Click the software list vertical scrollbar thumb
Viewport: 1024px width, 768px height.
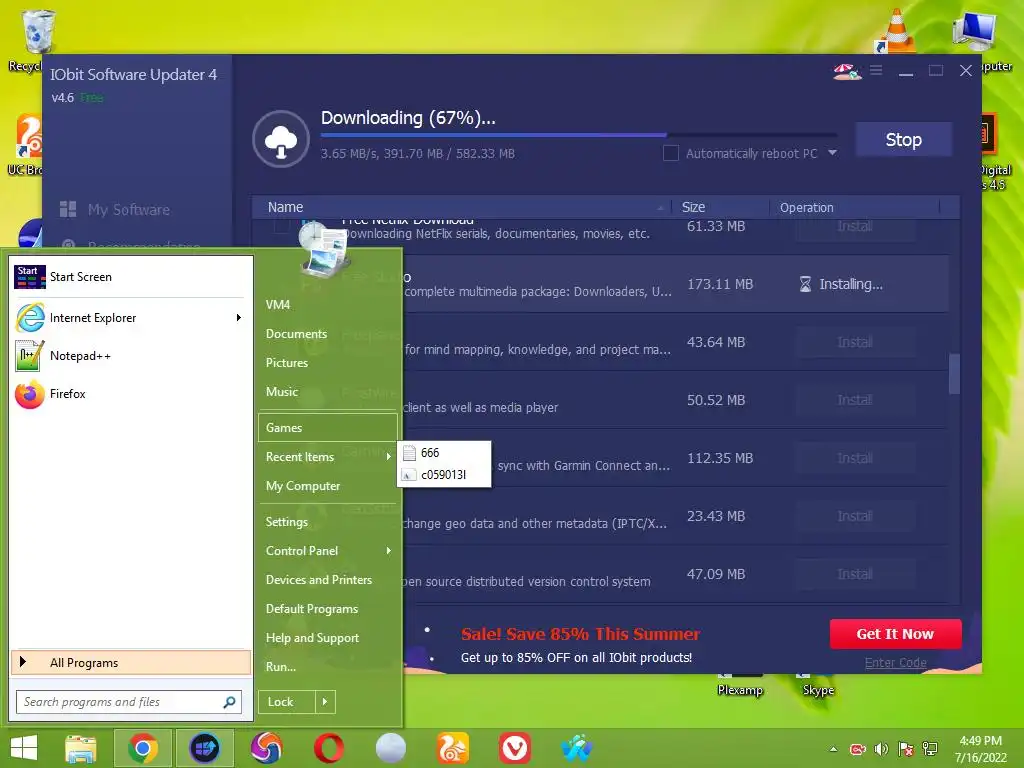[x=954, y=374]
